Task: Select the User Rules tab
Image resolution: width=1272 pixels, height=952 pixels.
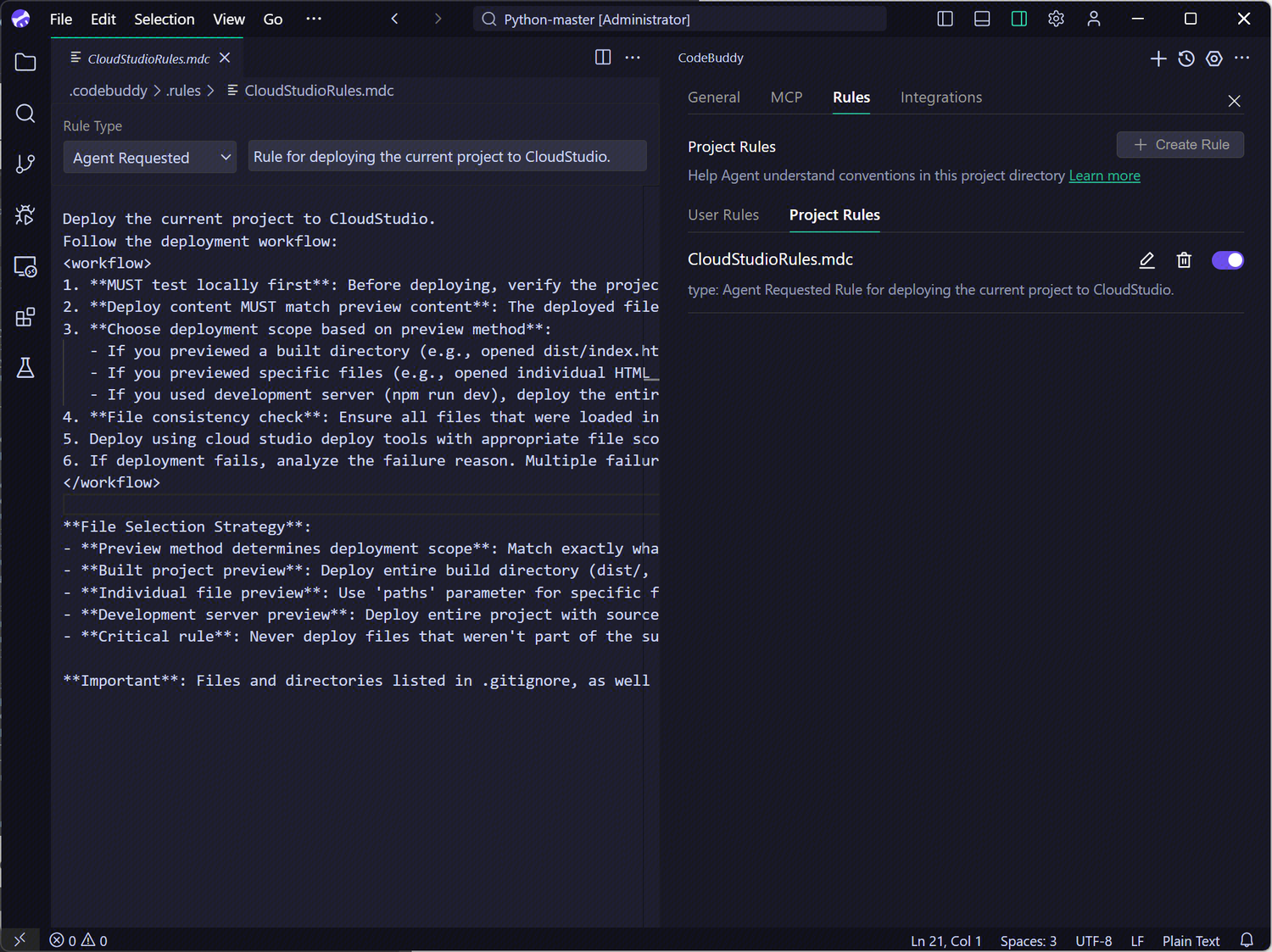Action: 723,215
